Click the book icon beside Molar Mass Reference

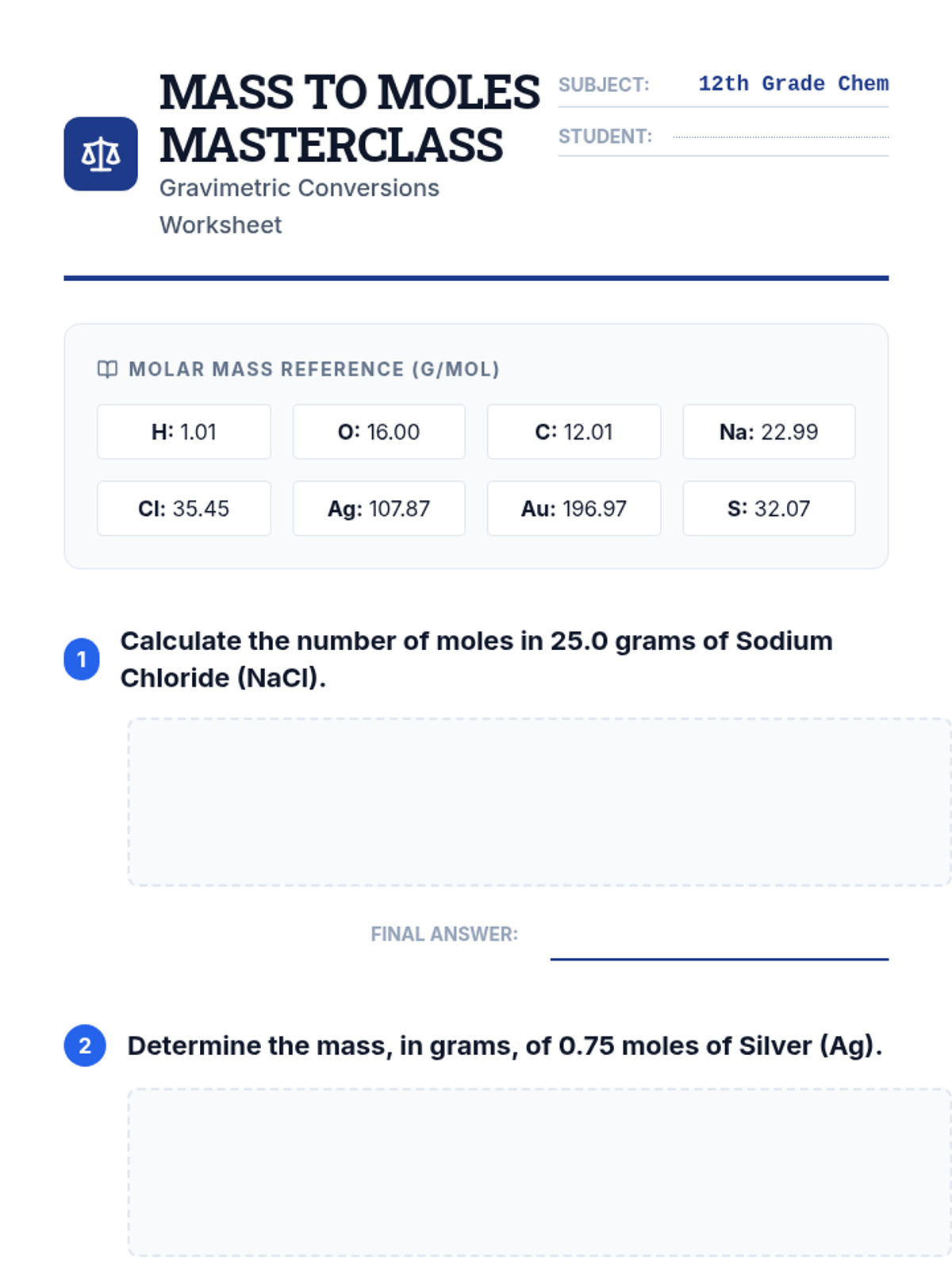coord(107,369)
